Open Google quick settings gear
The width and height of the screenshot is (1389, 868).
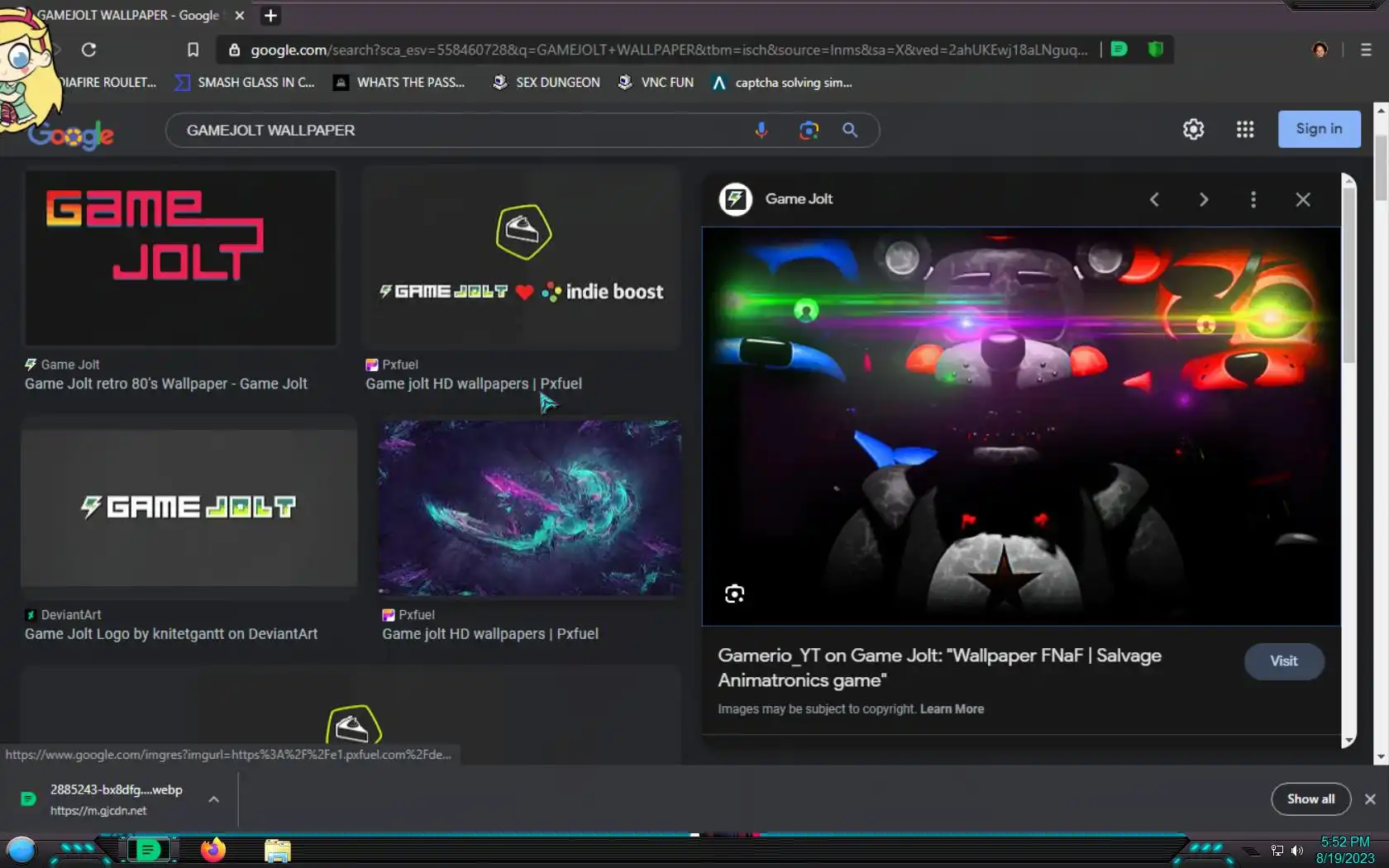point(1193,129)
